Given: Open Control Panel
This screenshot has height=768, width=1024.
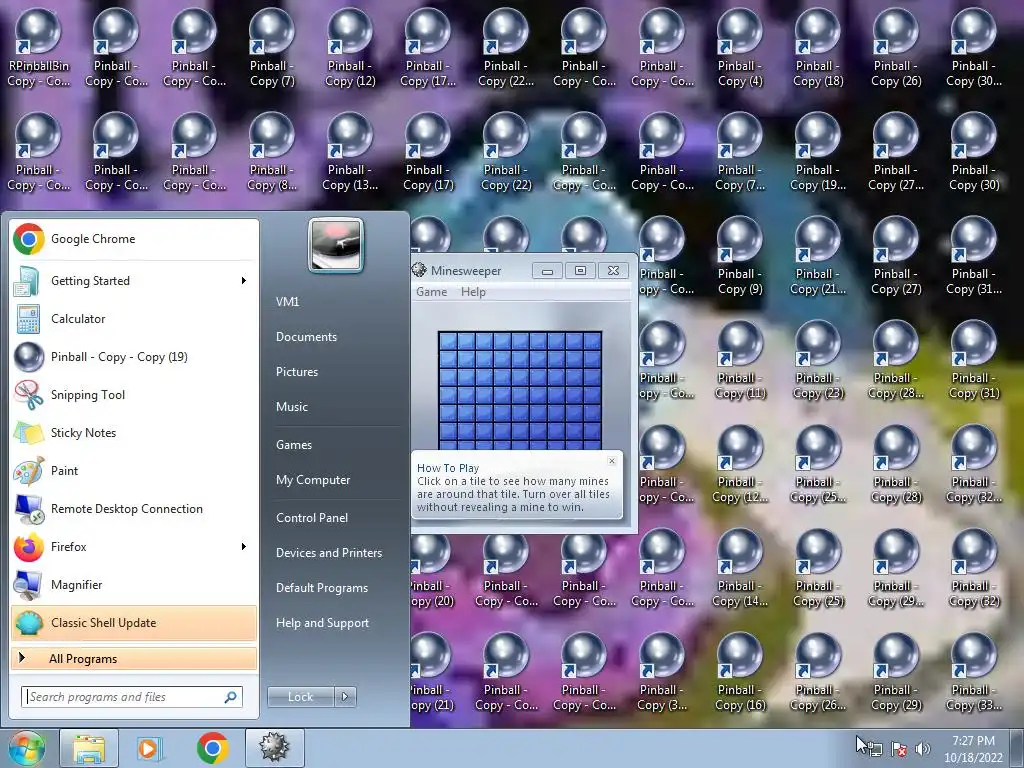Looking at the screenshot, I should (x=312, y=518).
